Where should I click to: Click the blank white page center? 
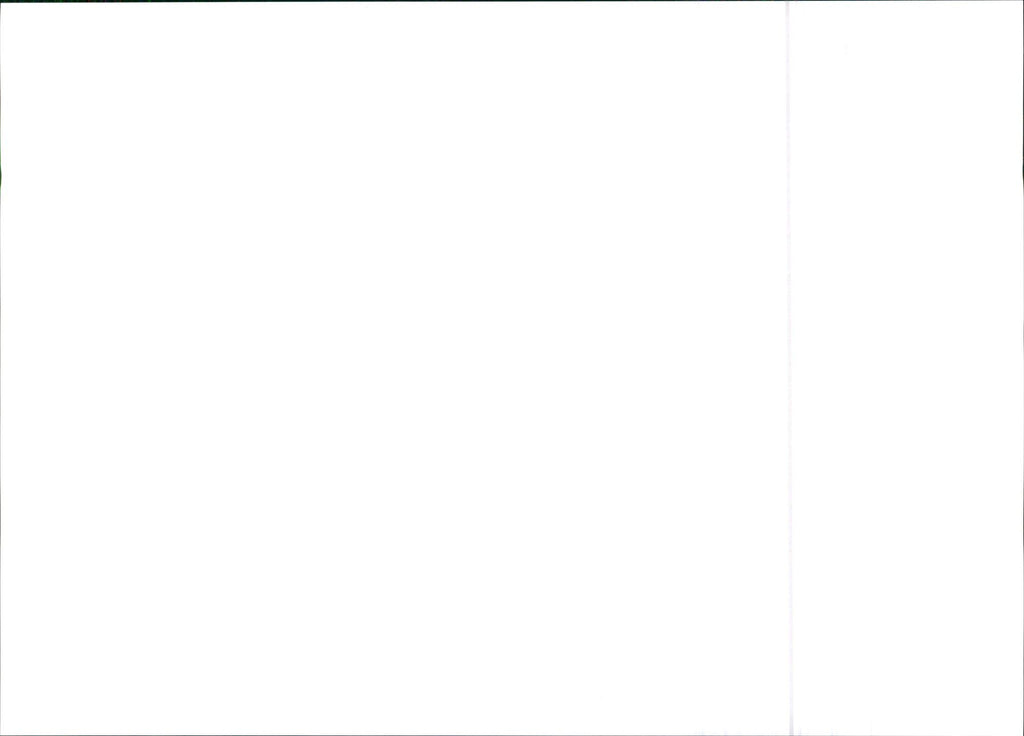coord(393,368)
